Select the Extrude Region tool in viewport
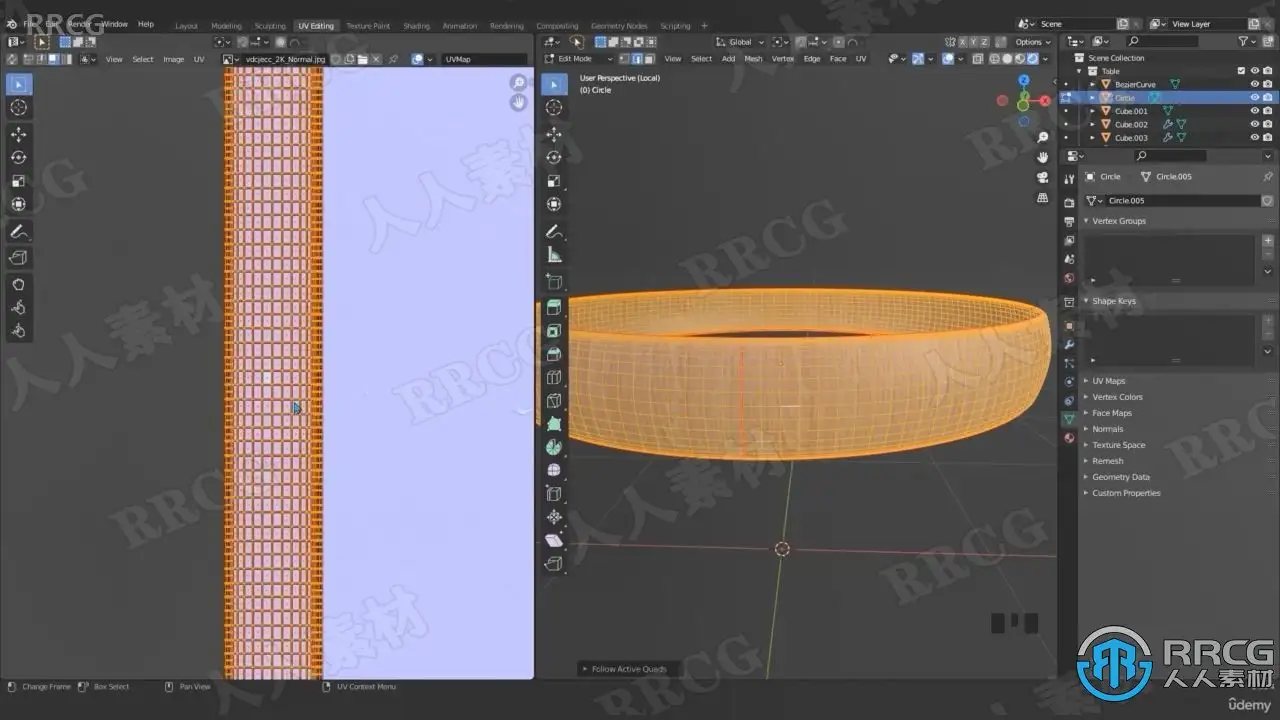 pyautogui.click(x=554, y=307)
